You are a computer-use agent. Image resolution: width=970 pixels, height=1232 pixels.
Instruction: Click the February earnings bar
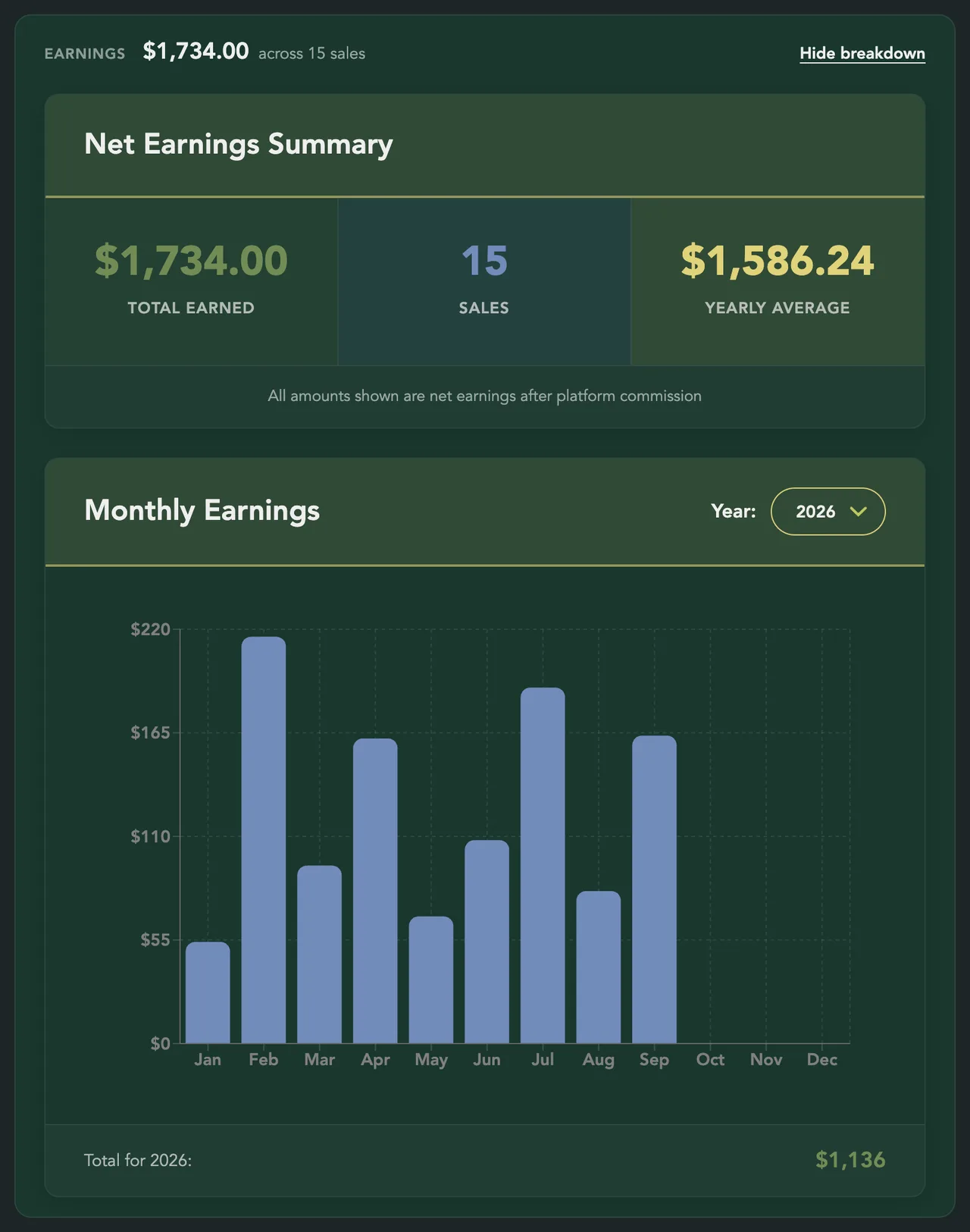click(x=264, y=840)
